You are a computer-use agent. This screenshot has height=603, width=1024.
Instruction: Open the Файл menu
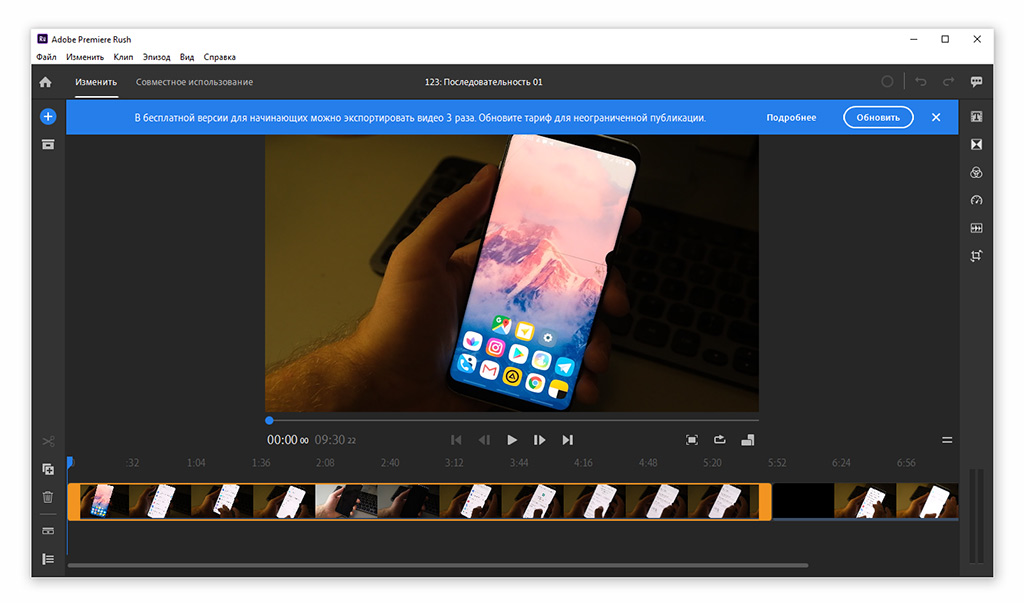coord(46,57)
